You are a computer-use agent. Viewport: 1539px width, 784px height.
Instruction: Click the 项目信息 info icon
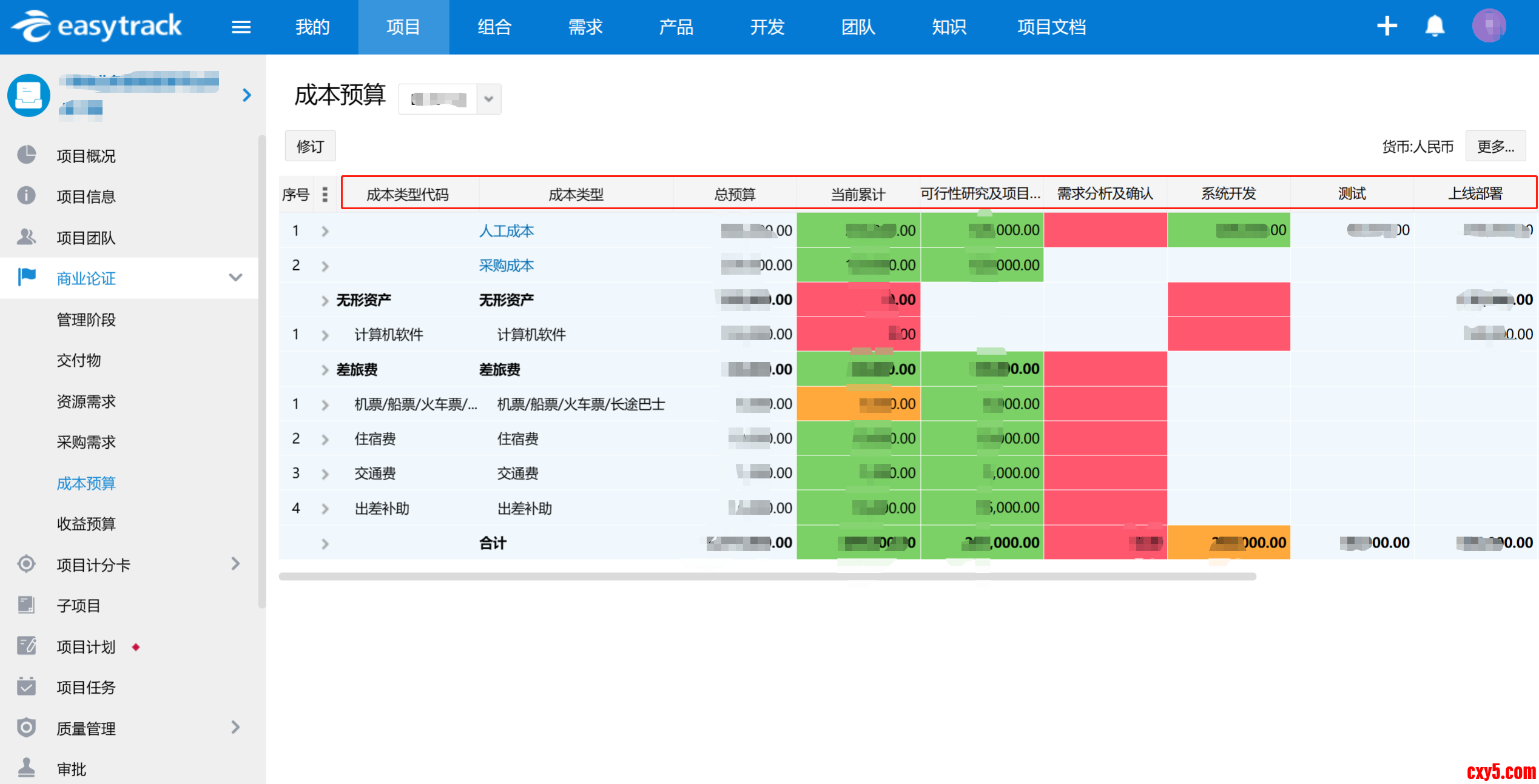tap(26, 196)
